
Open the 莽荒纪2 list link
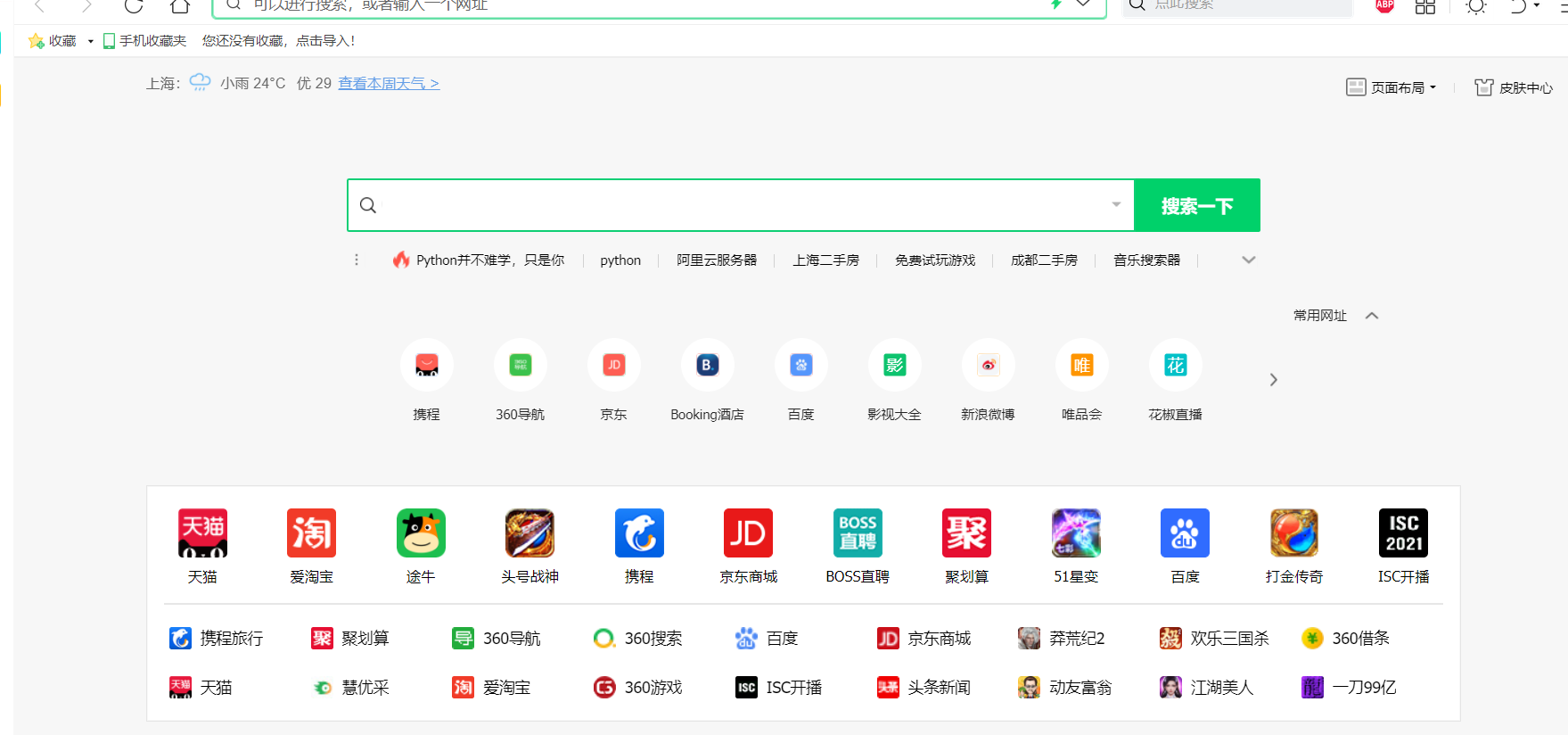click(1062, 638)
